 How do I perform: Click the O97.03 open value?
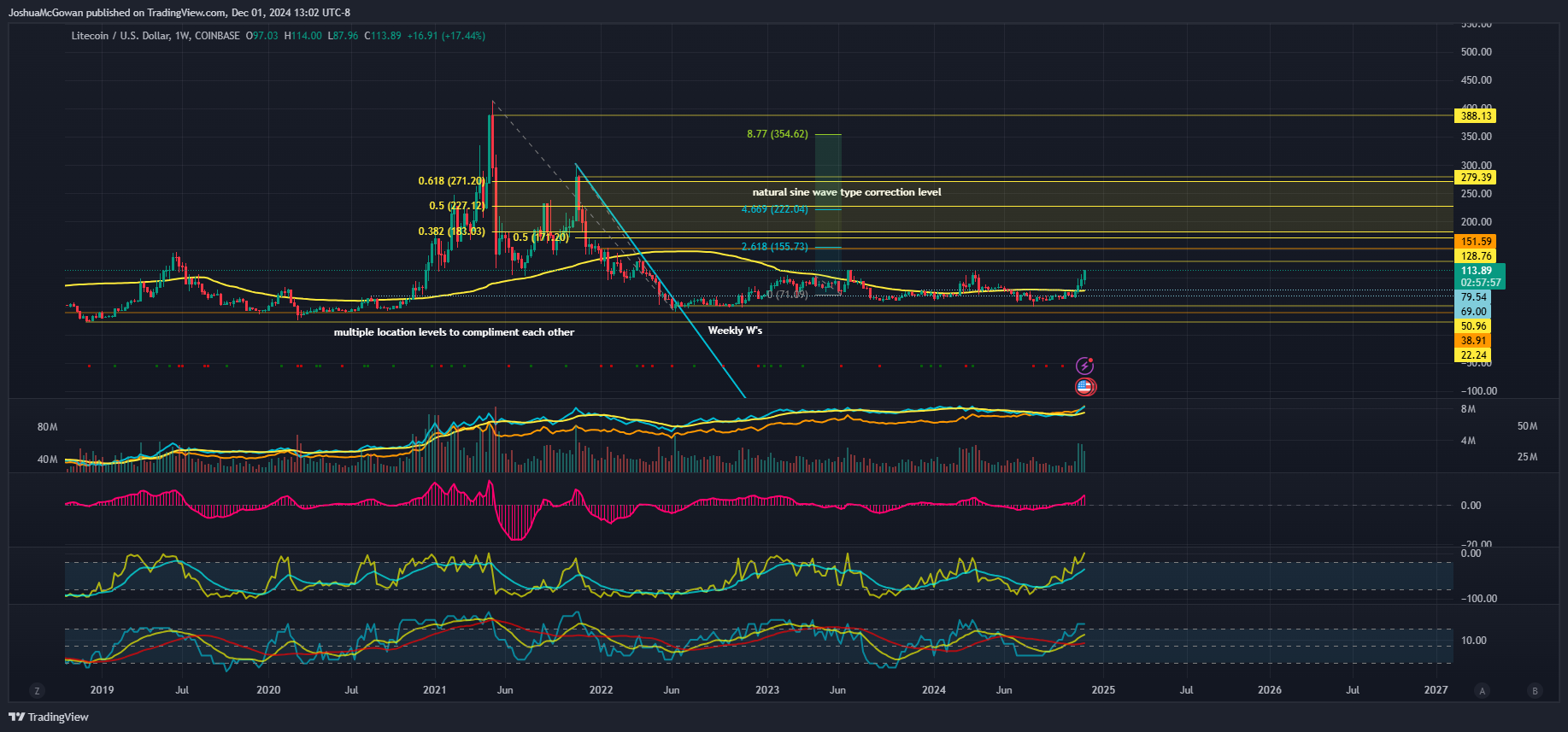262,36
